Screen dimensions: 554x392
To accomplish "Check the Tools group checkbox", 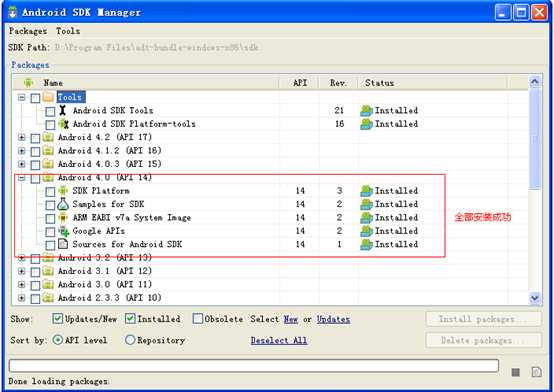I will (35, 98).
